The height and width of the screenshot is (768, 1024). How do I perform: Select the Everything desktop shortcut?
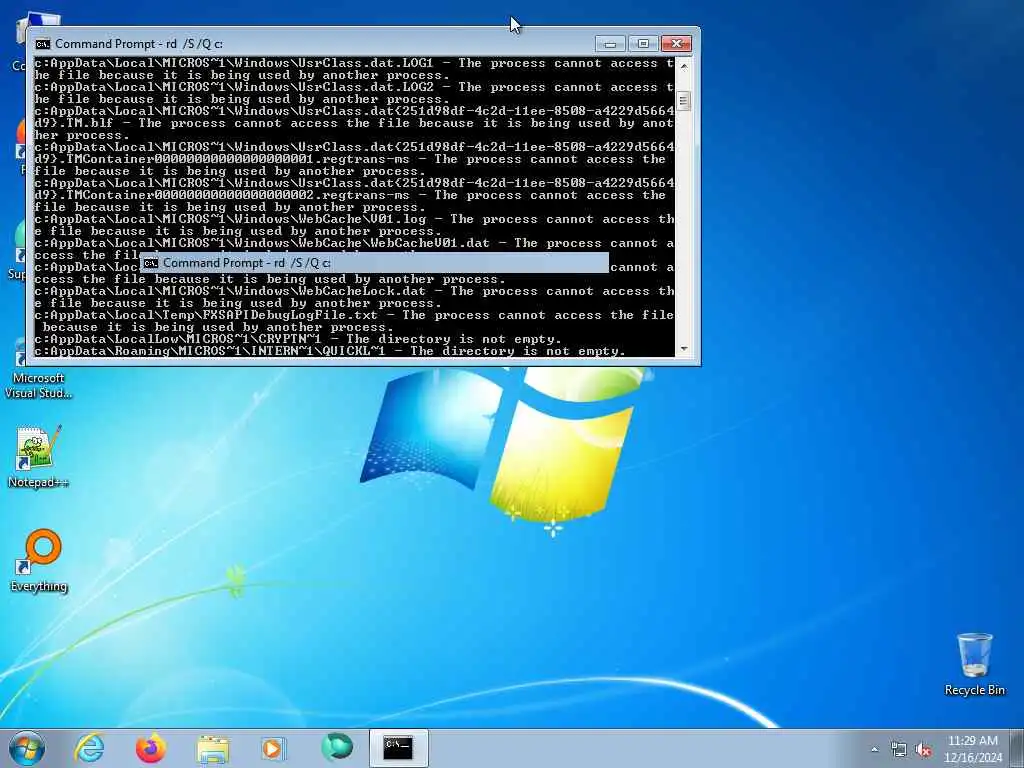(39, 562)
